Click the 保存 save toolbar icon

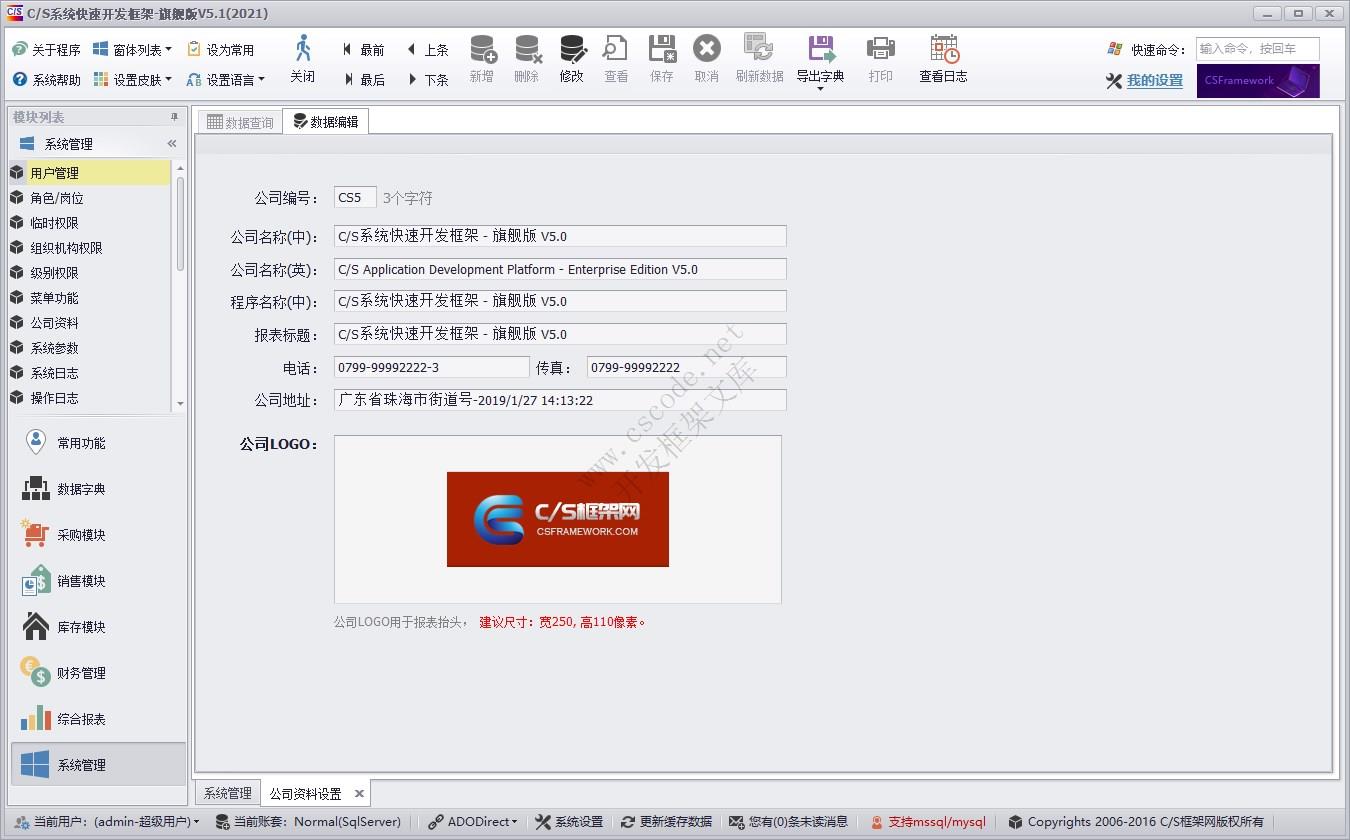tap(661, 58)
